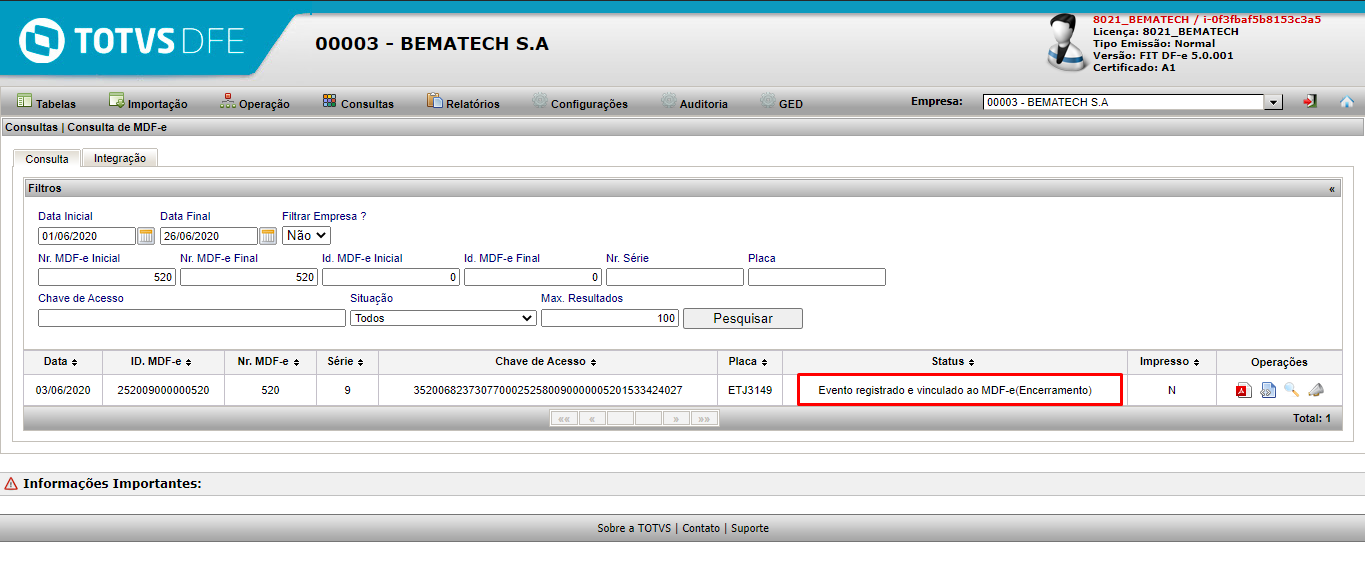Focus the Chave de Acesso field
The width and height of the screenshot is (1365, 561).
click(192, 318)
